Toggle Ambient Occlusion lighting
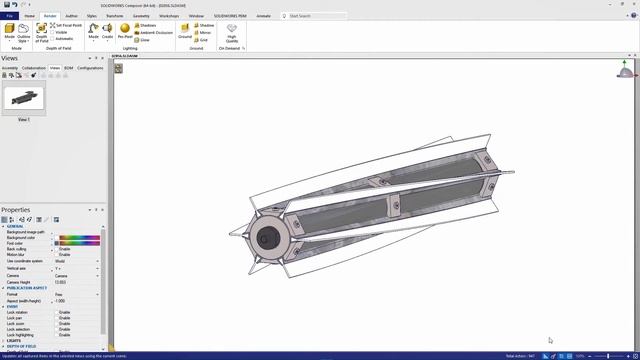The image size is (640, 360). pos(153,33)
